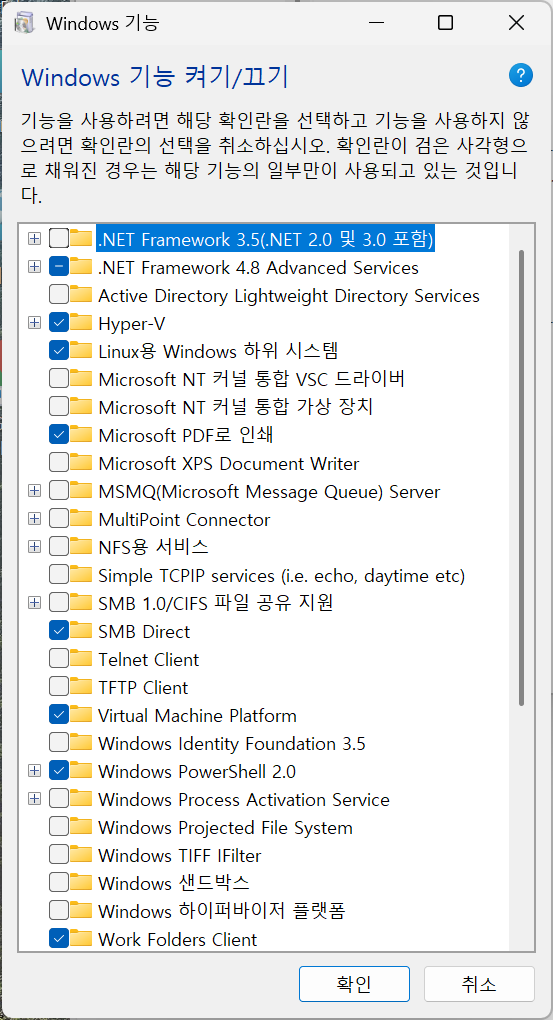Uncheck the Work Folders Client checkbox
553x1020 pixels.
[x=59, y=939]
